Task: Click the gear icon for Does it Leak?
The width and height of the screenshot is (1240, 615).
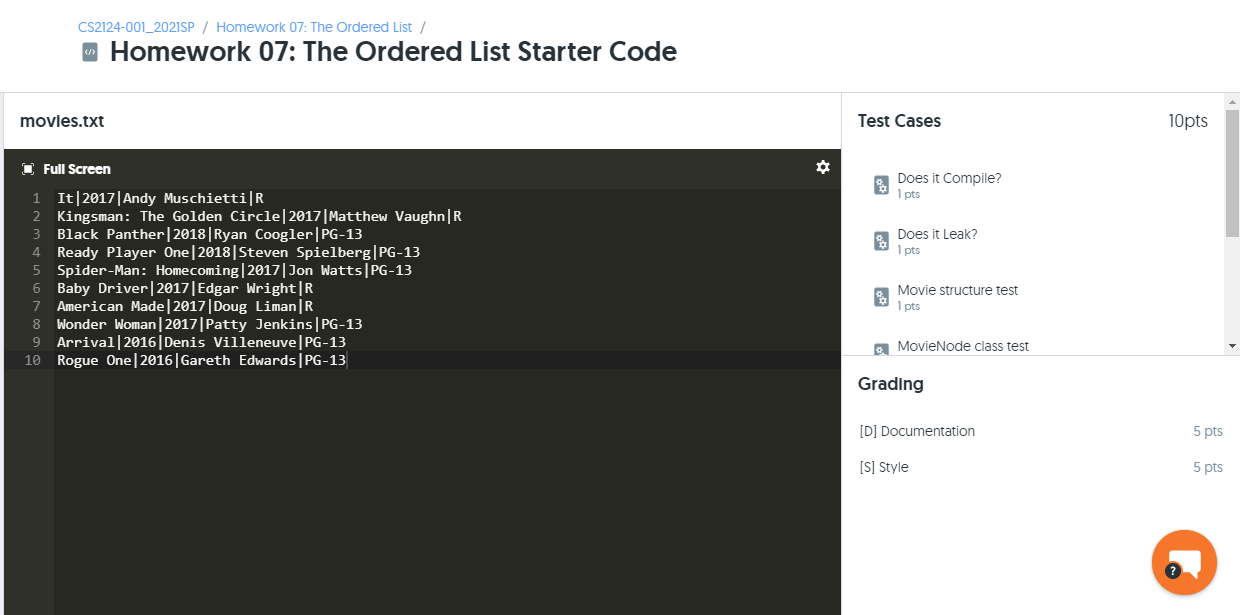Action: [x=881, y=241]
